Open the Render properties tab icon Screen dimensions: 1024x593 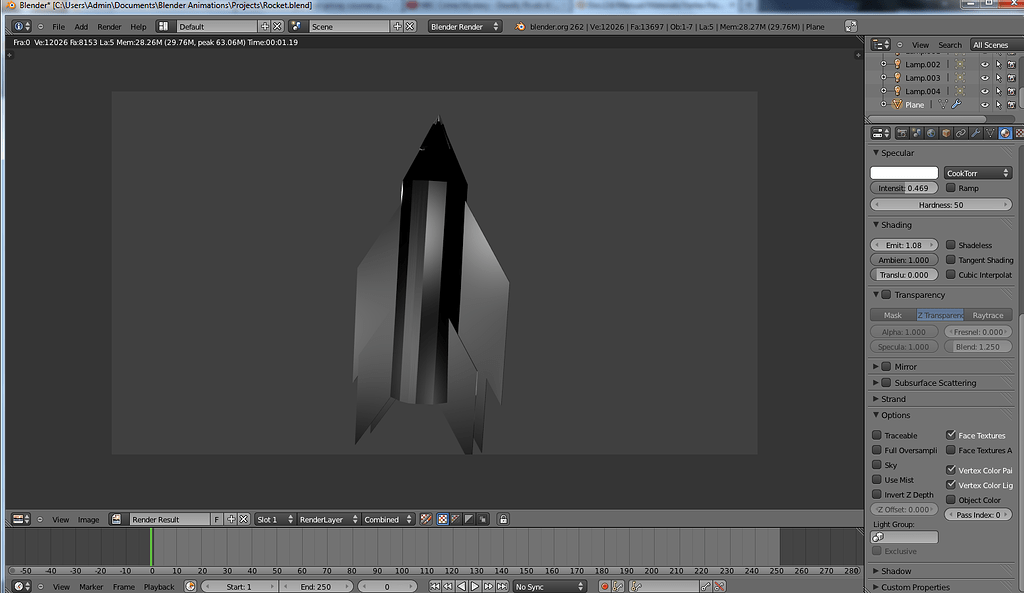(x=902, y=133)
